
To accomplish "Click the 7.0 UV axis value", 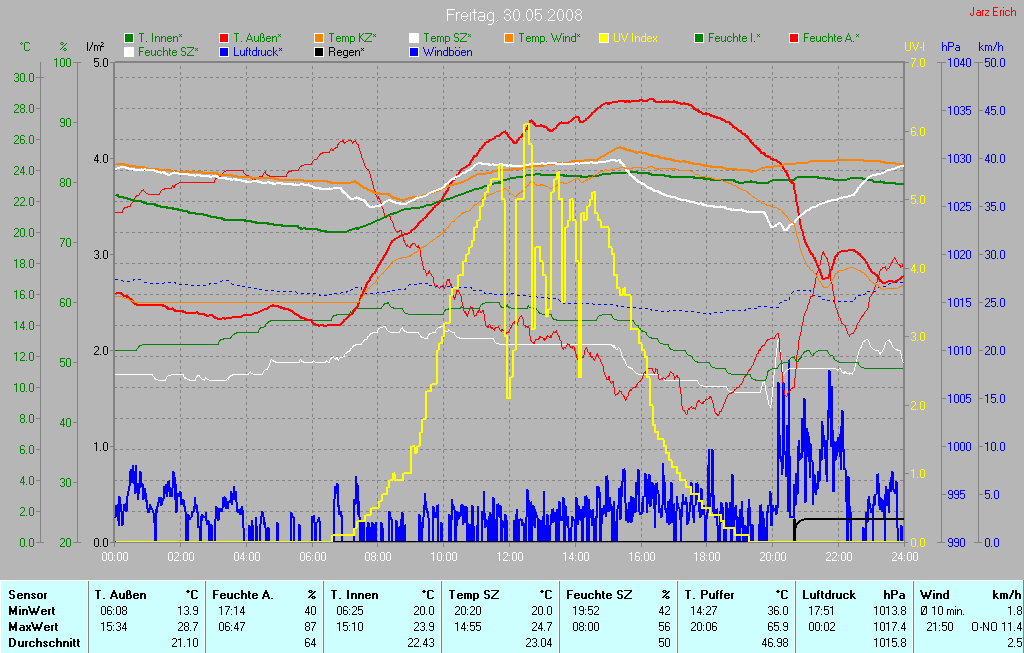I will 918,63.
